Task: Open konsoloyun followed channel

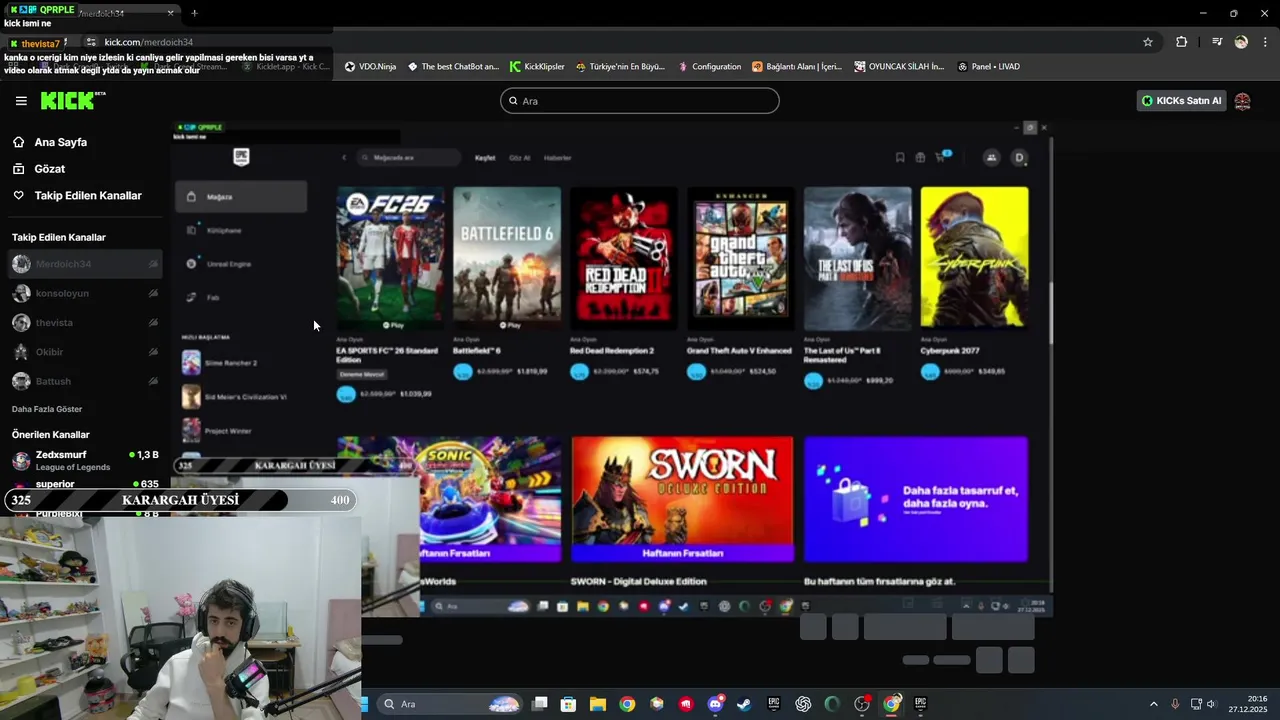Action: pos(85,293)
